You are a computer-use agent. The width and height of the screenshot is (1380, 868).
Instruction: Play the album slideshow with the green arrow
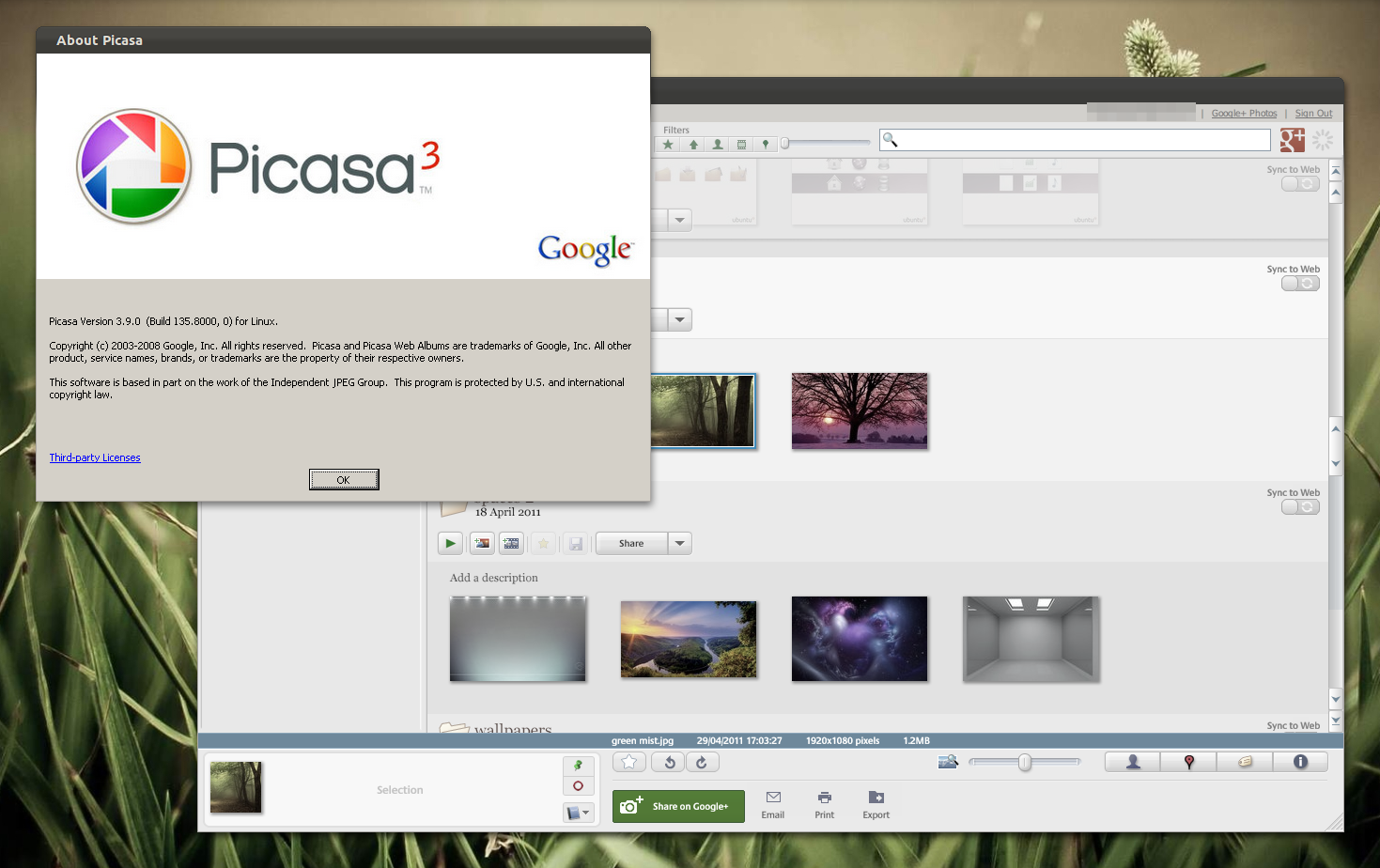(x=450, y=543)
